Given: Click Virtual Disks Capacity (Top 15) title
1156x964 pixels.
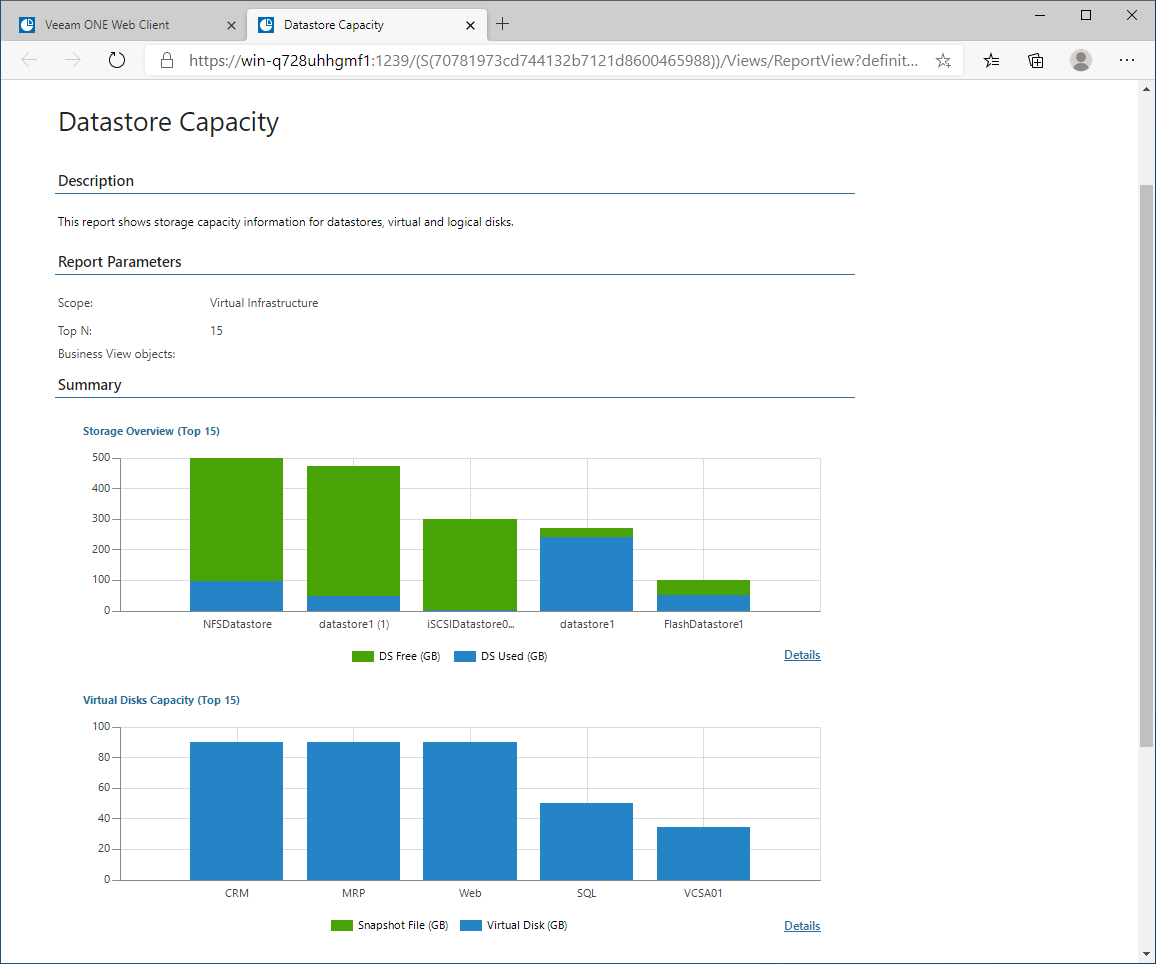Looking at the screenshot, I should [161, 700].
